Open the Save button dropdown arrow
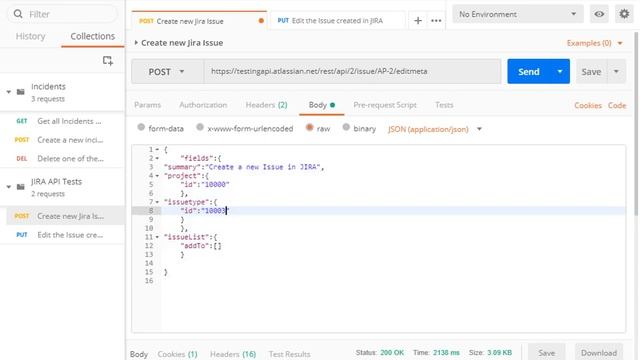Image resolution: width=640 pixels, height=360 pixels. (x=616, y=71)
